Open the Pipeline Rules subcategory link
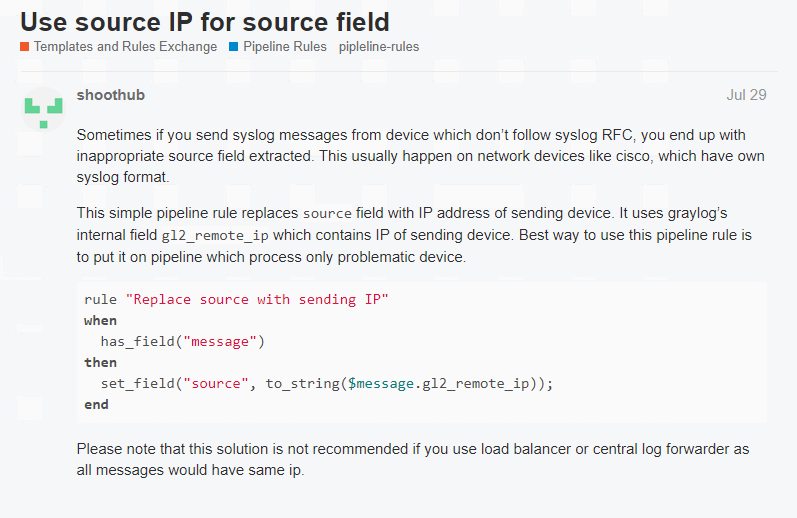Viewport: 797px width, 518px height. click(x=285, y=47)
